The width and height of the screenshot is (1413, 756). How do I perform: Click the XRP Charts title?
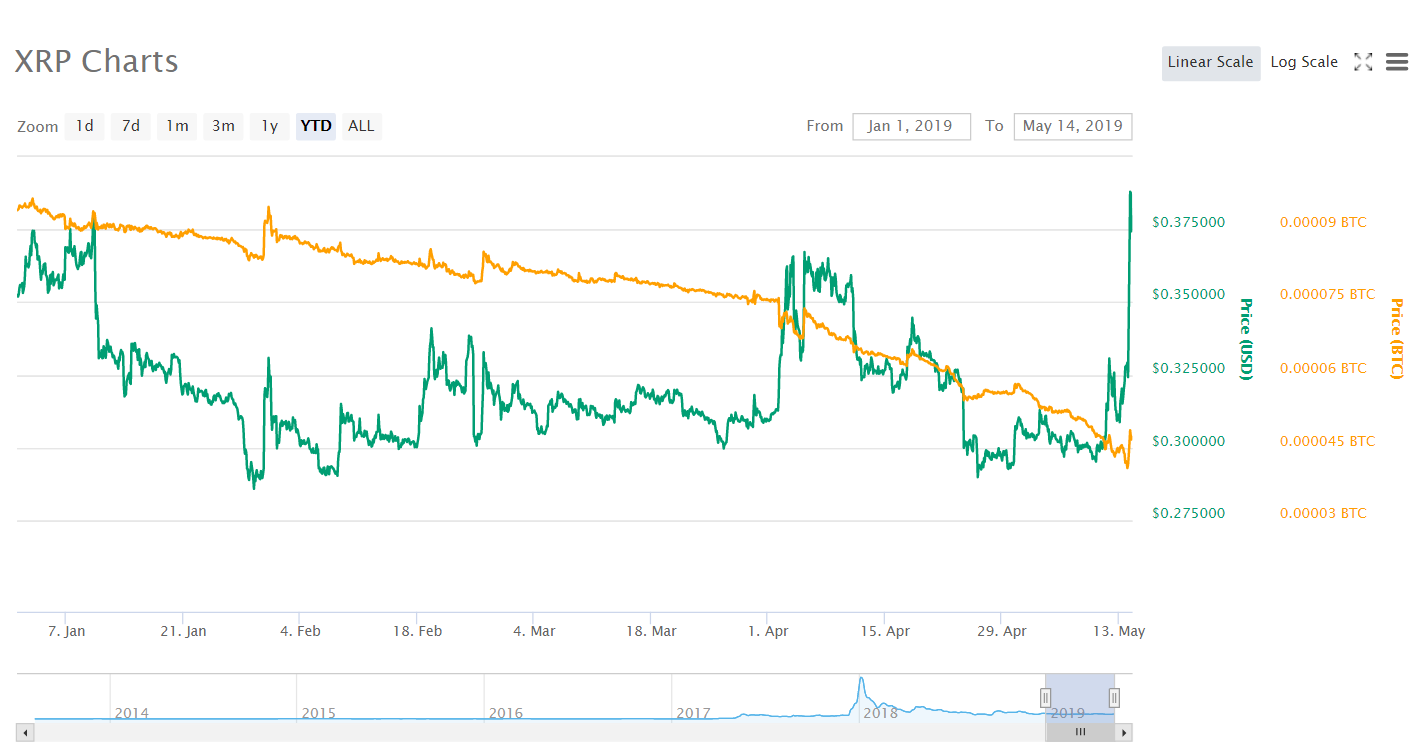[x=97, y=61]
